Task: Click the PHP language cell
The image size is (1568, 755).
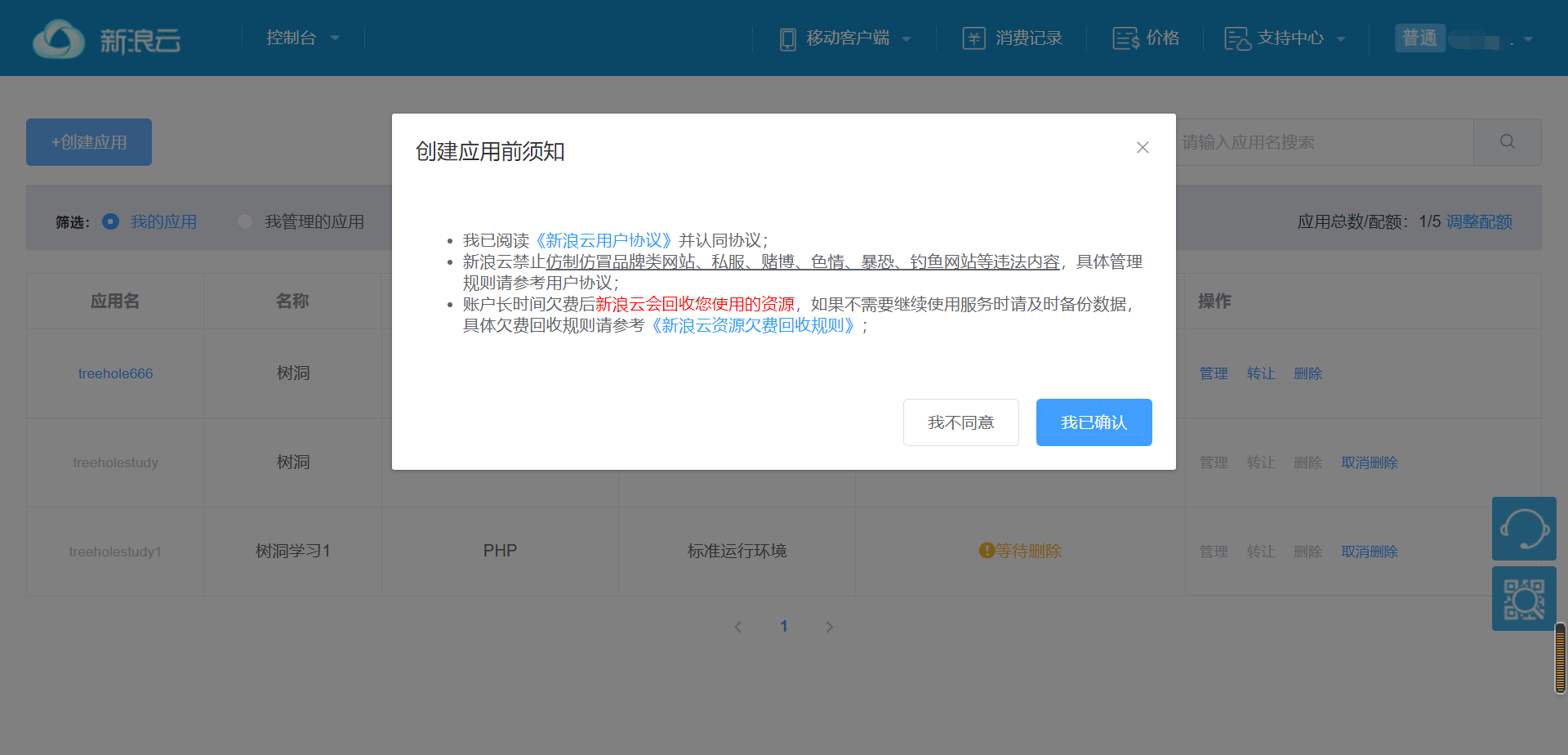Action: pos(500,551)
